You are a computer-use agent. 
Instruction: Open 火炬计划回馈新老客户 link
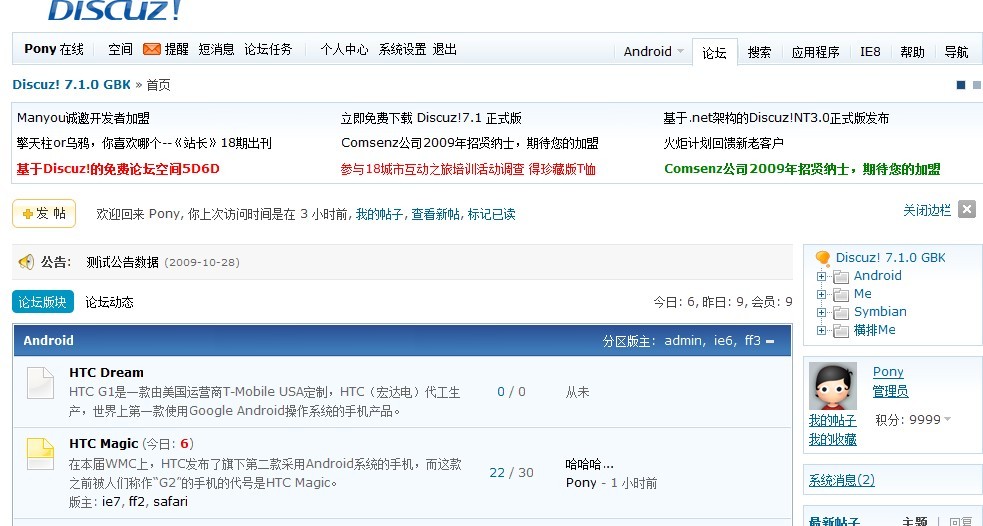[x=723, y=143]
